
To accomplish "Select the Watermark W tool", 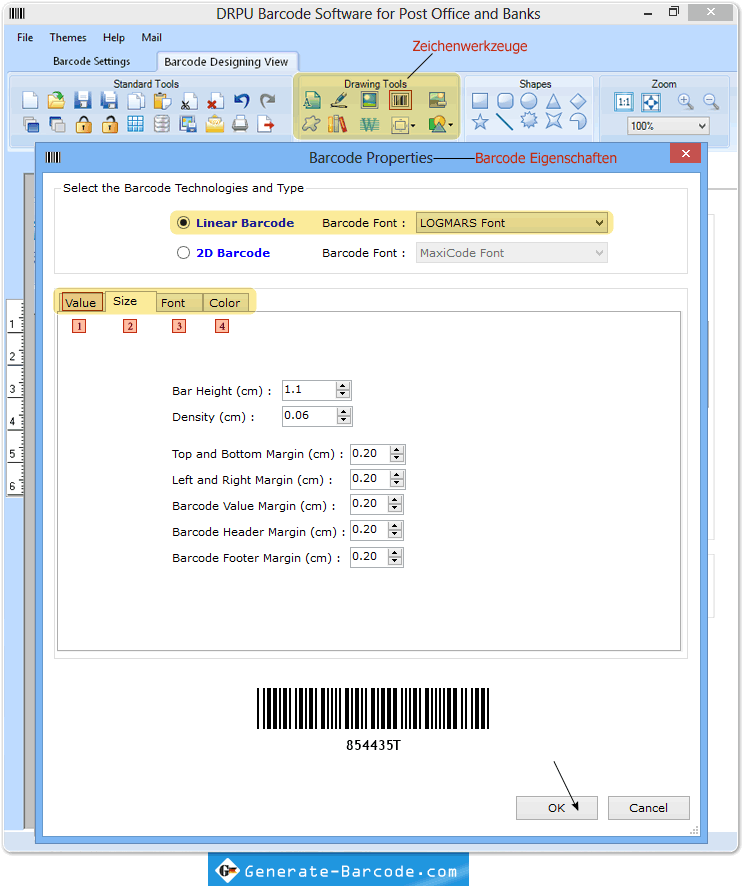I will click(369, 124).
